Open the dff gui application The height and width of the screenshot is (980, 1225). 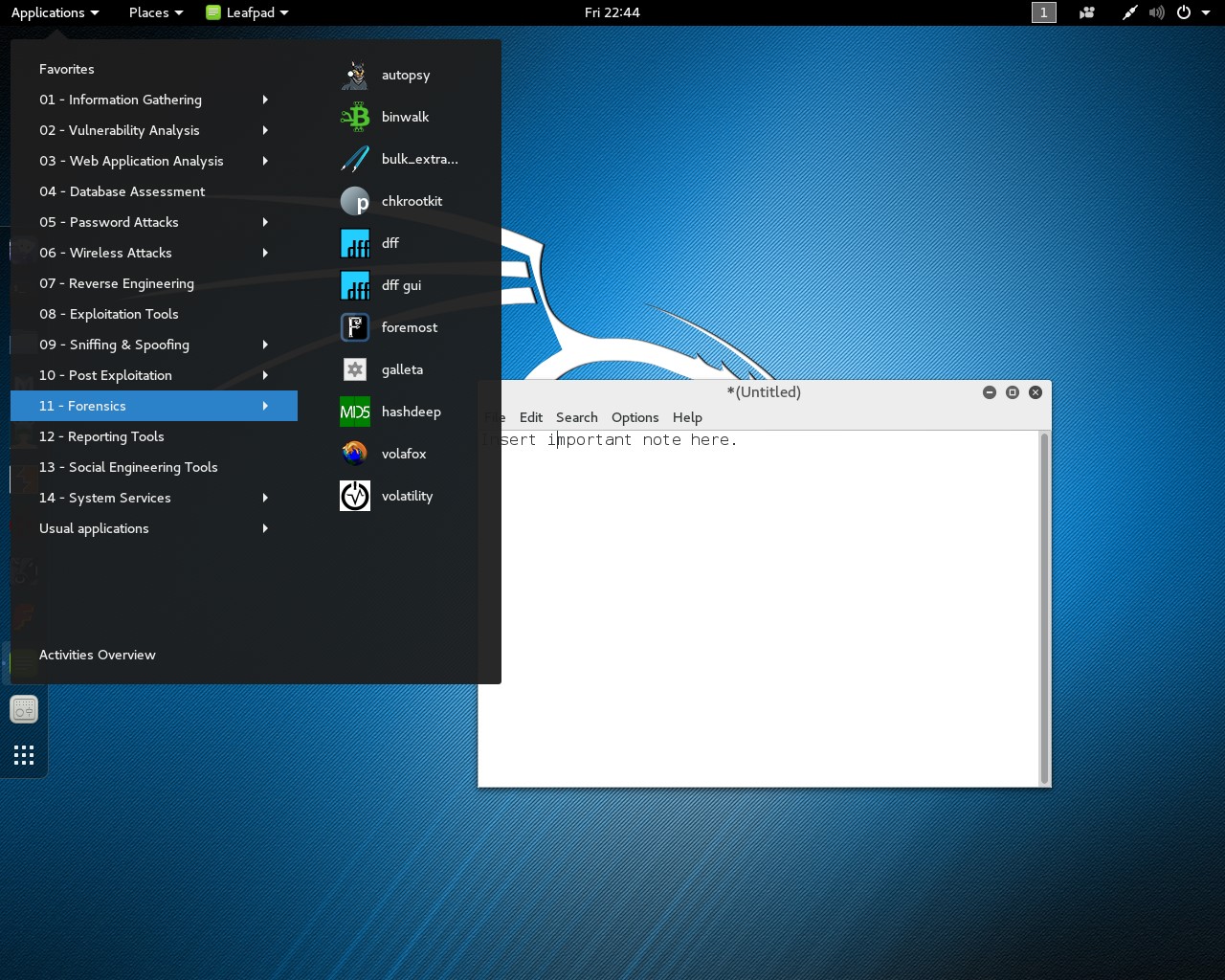tap(400, 285)
